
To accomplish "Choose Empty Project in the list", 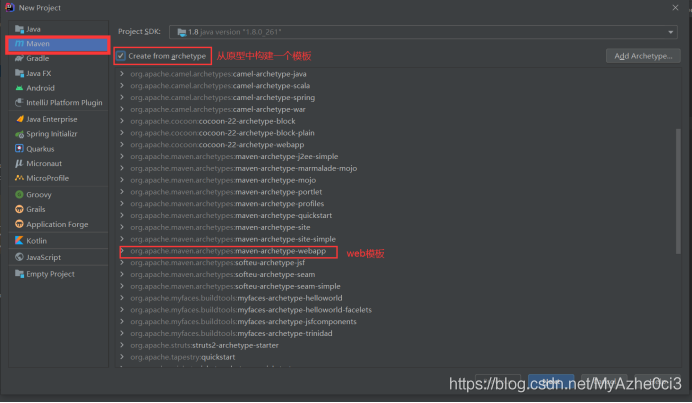I will click(50, 274).
